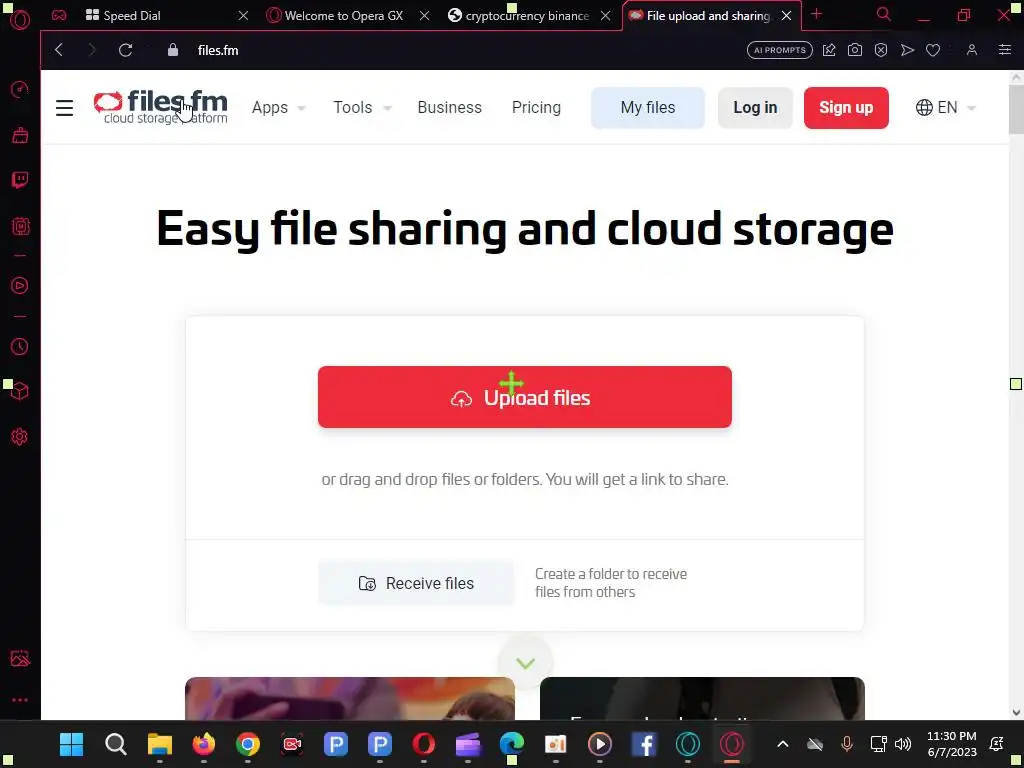Open Firefox from the Windows taskbar
Viewport: 1024px width, 768px height.
[x=204, y=744]
